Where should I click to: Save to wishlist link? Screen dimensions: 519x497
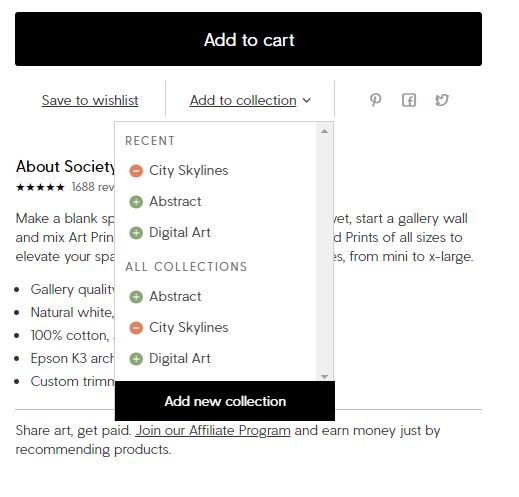[x=90, y=100]
